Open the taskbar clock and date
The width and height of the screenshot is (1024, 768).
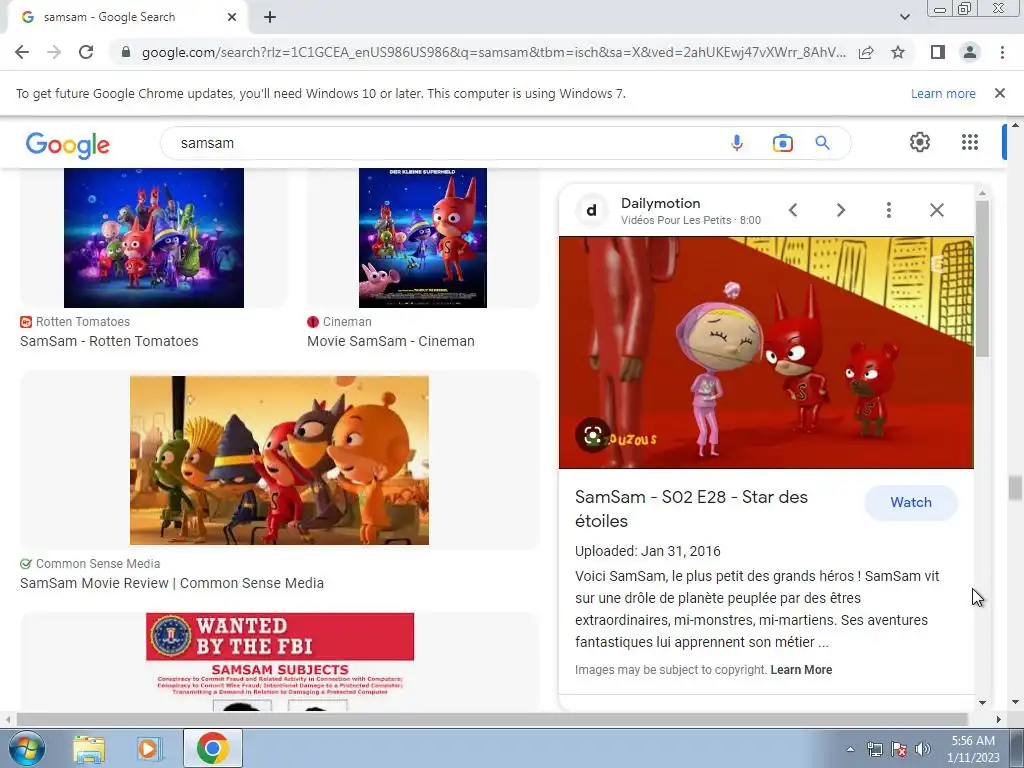pos(973,749)
